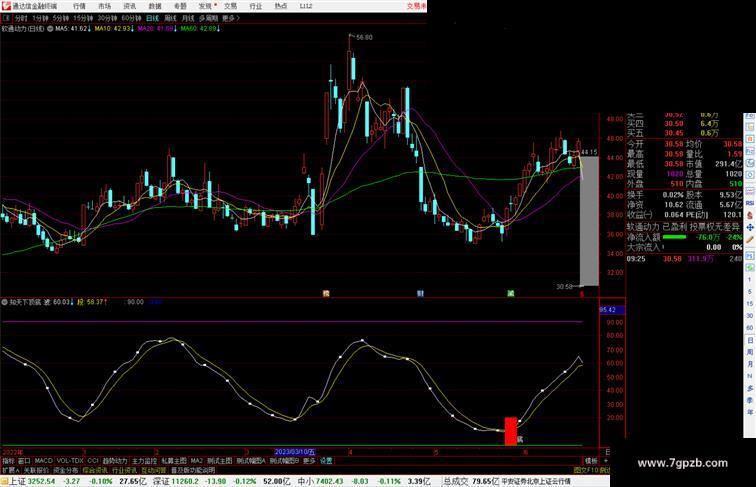Image resolution: width=756 pixels, height=487 pixels.
Task: Select the 多周期 multi-period view
Action: 208,18
